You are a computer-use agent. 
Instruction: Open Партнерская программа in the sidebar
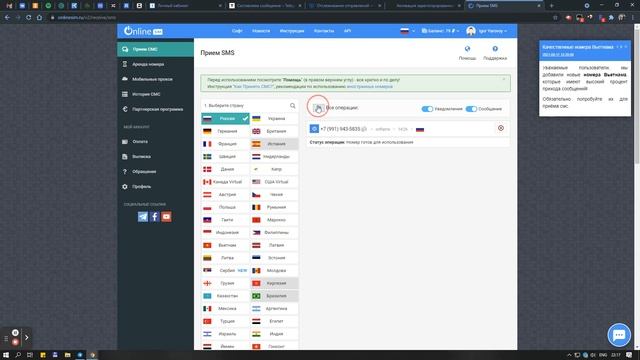click(155, 109)
